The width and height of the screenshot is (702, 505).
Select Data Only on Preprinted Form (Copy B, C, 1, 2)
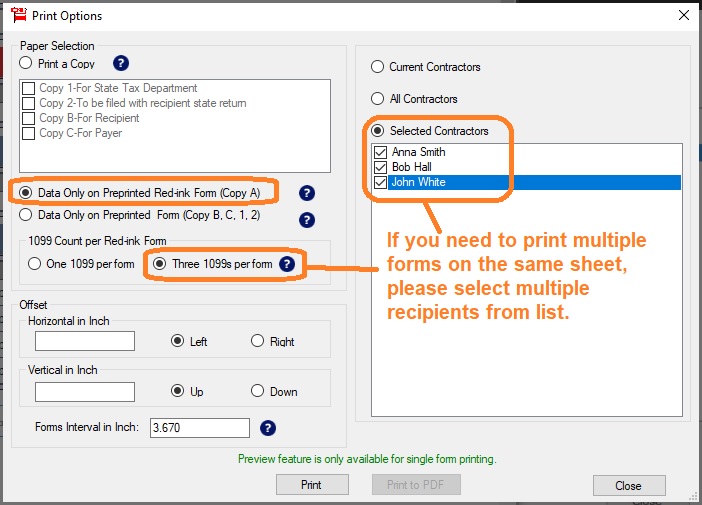click(26, 215)
